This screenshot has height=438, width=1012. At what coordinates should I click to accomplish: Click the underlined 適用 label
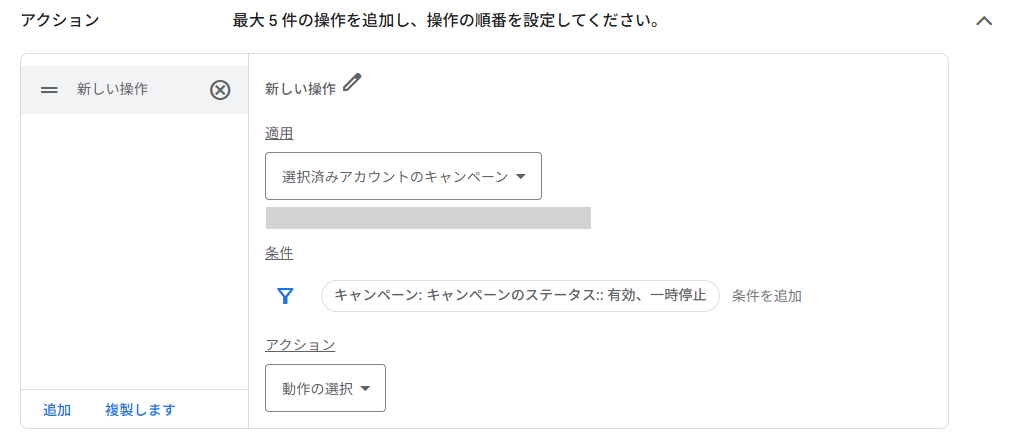279,133
